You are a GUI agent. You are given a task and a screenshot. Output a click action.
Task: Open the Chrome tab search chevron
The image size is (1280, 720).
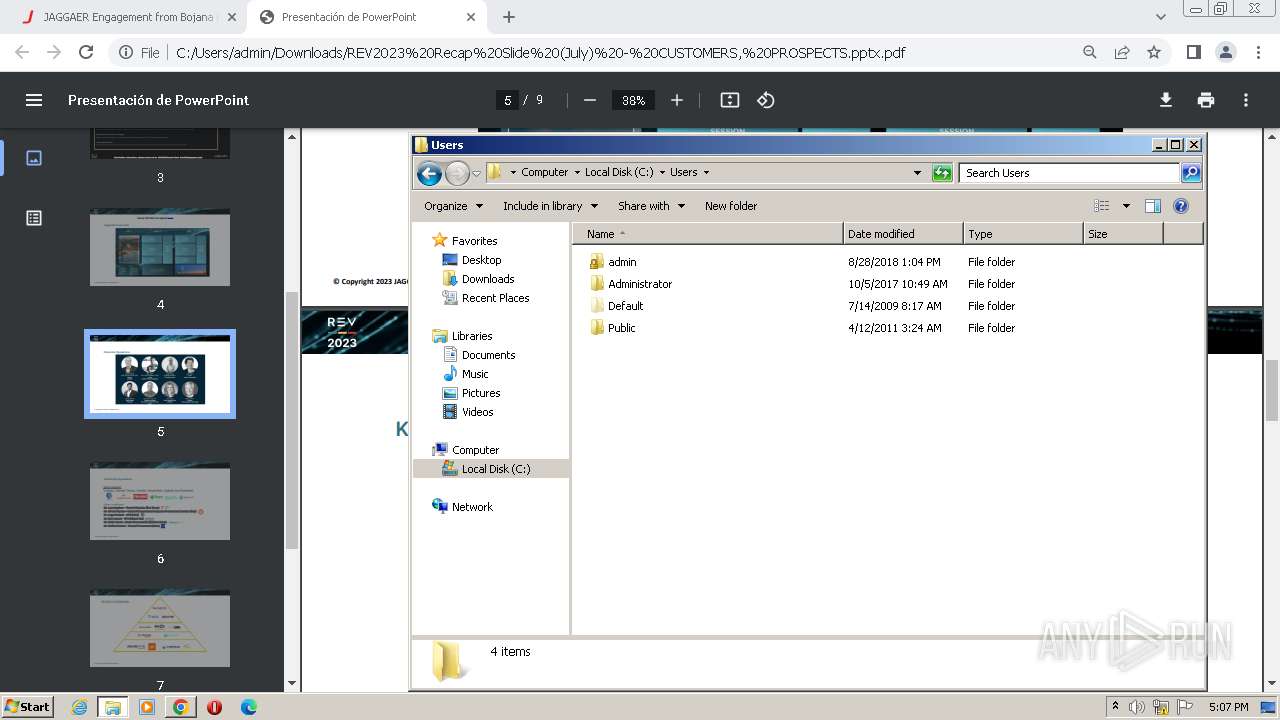1160,17
